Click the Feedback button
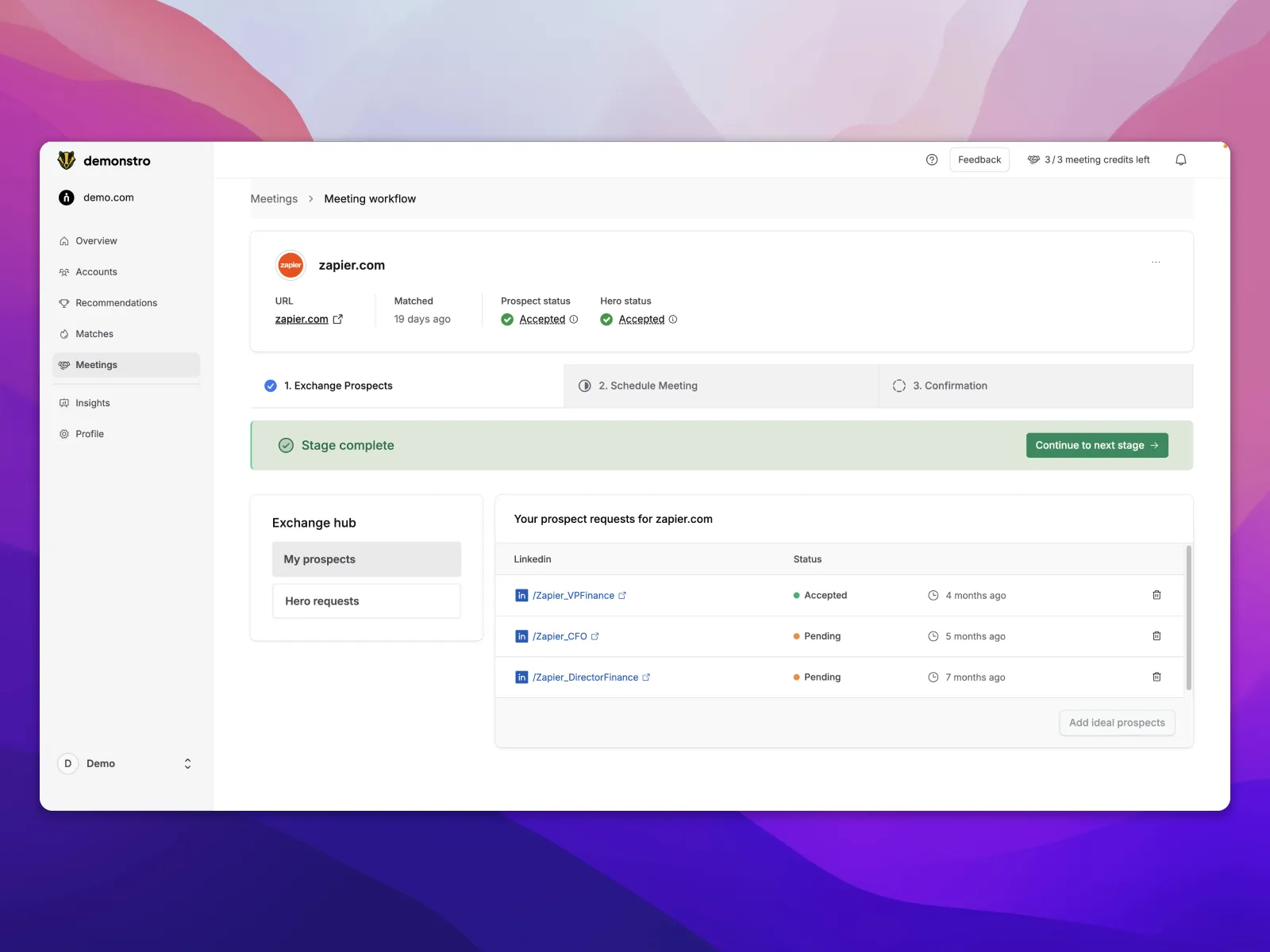The image size is (1270, 952). pos(979,159)
